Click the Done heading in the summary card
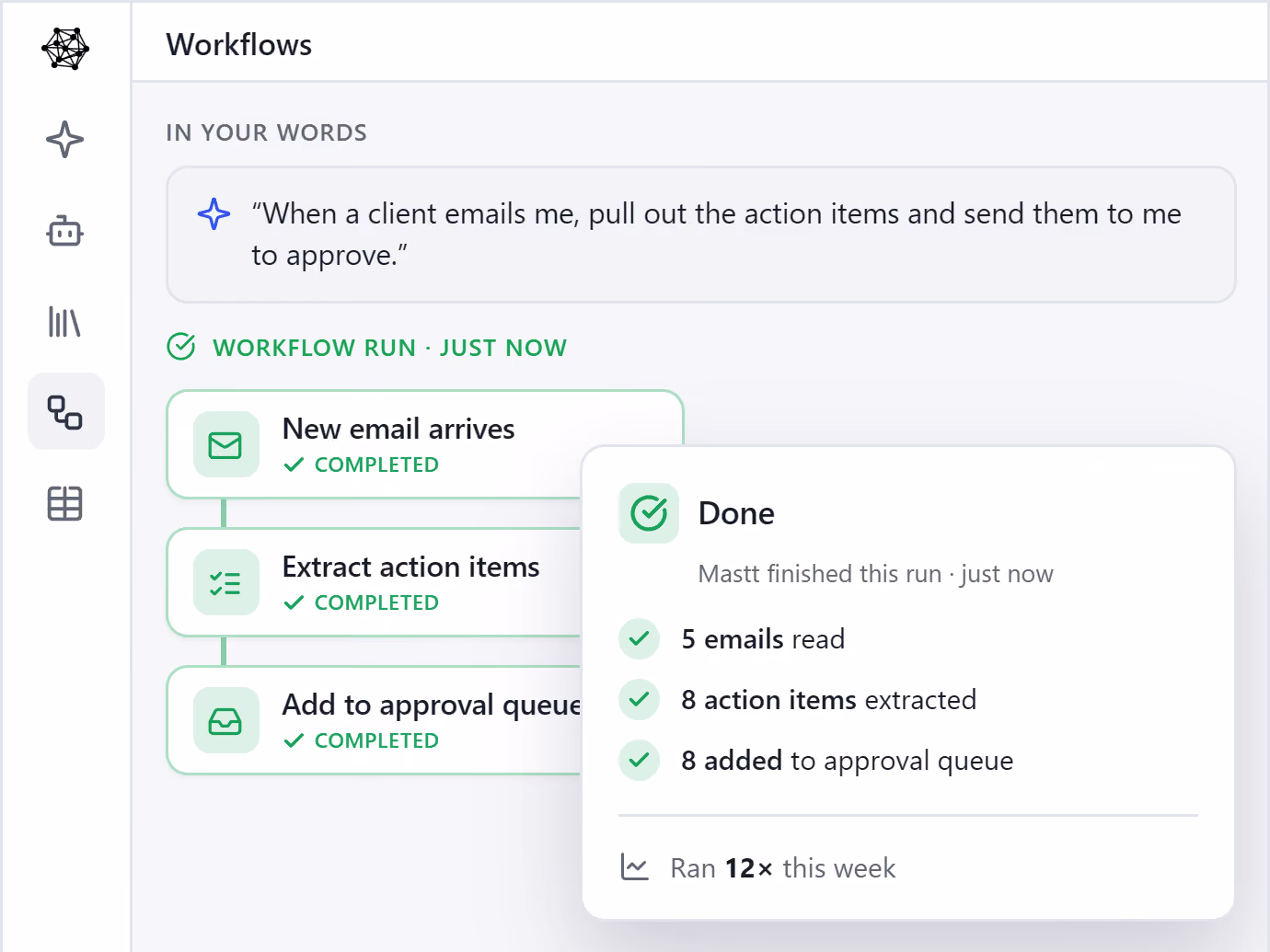This screenshot has width=1270, height=952. [x=736, y=513]
